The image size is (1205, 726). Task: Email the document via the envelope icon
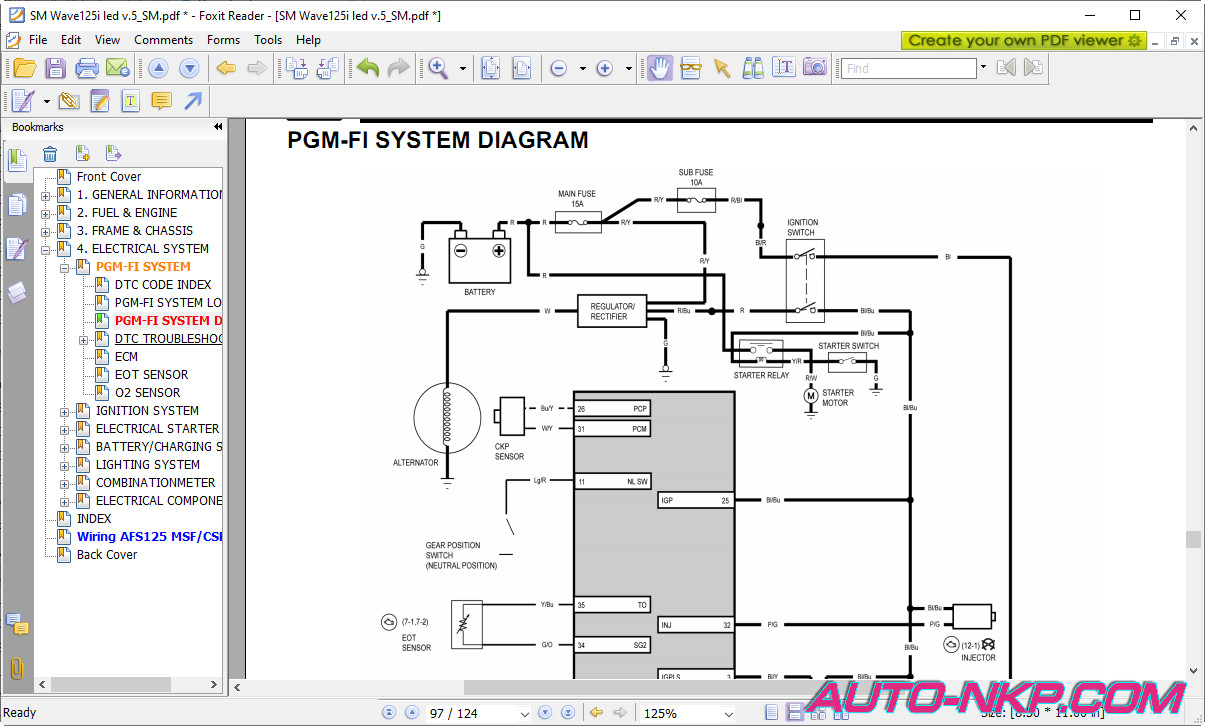118,68
